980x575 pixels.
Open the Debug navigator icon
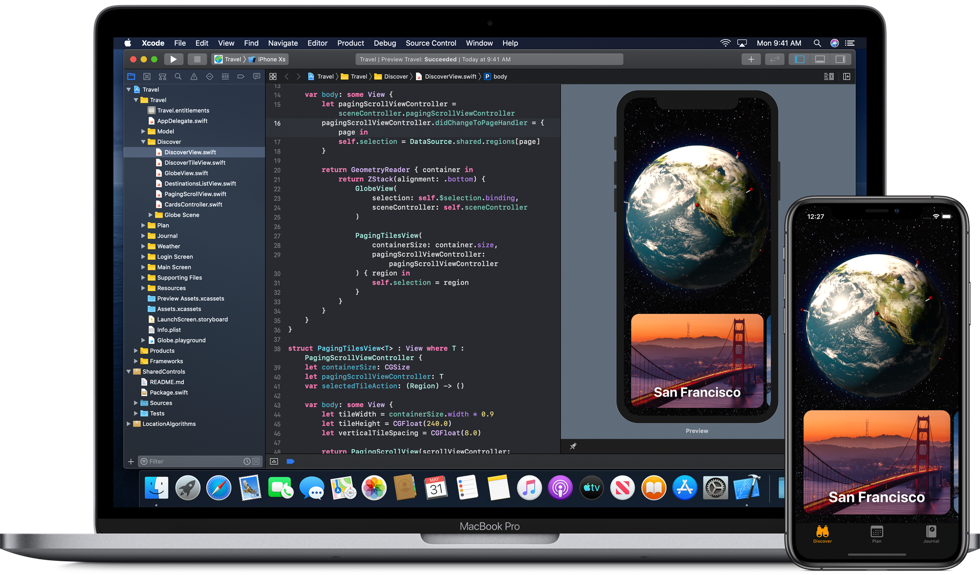[x=225, y=76]
